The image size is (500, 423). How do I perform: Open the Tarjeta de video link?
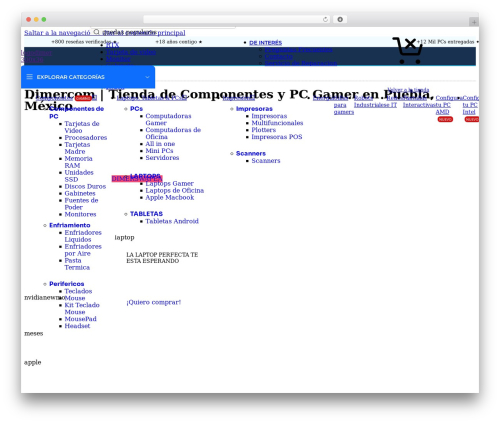pyautogui.click(x=131, y=52)
